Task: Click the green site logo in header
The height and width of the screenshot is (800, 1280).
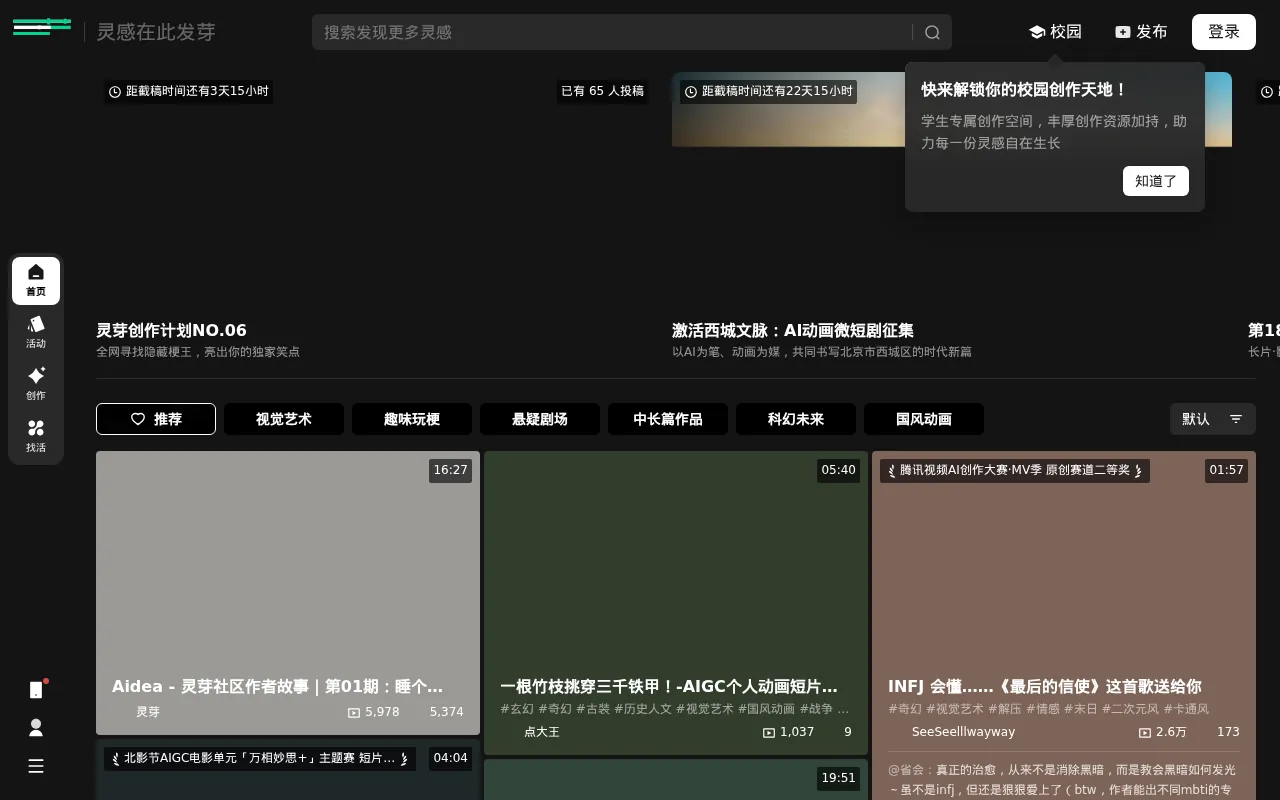Action: pyautogui.click(x=42, y=27)
